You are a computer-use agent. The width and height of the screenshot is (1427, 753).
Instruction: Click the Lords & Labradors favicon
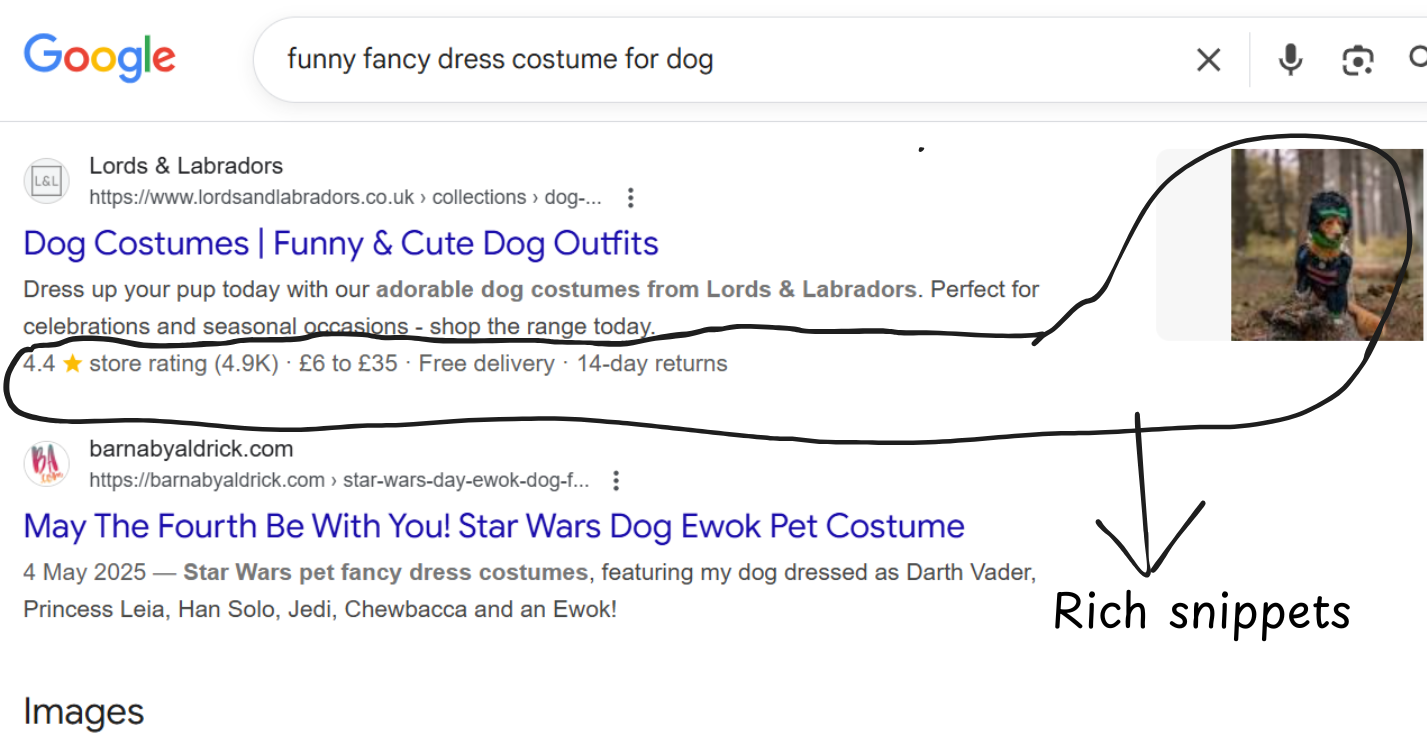[46, 181]
